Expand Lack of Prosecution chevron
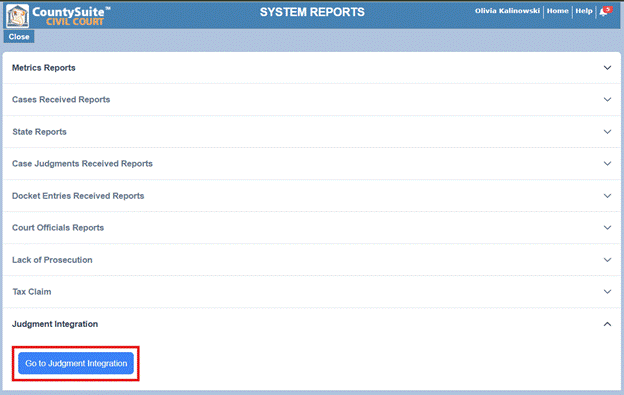 pos(607,260)
